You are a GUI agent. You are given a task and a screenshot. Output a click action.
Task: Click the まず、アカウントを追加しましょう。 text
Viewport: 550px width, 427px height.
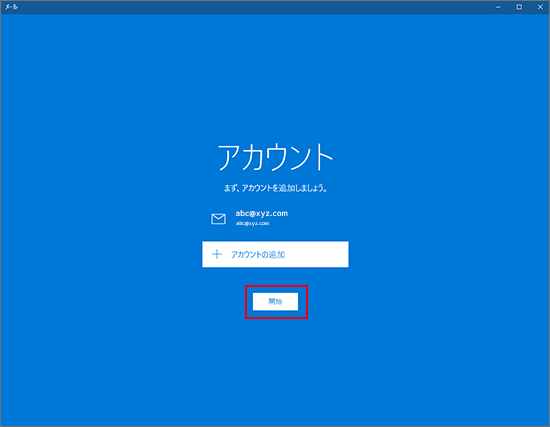point(275,188)
